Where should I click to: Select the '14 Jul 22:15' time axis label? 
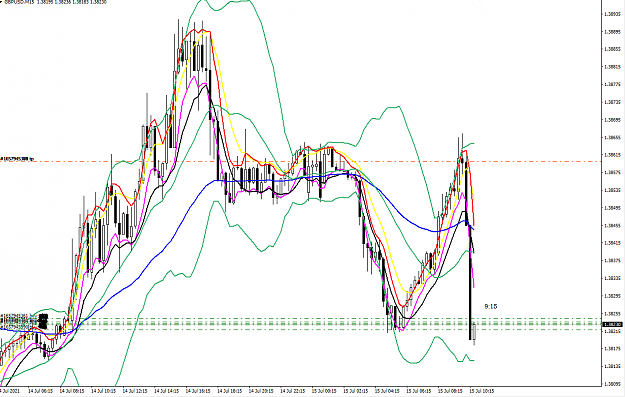[292, 391]
